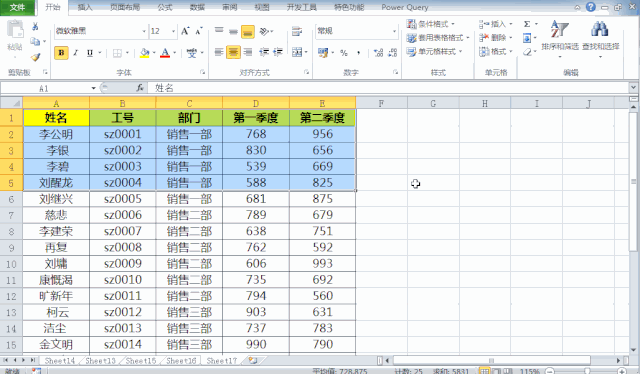This screenshot has height=374, width=640.
Task: Click the AutoSum sigma icon
Action: (x=527, y=24)
